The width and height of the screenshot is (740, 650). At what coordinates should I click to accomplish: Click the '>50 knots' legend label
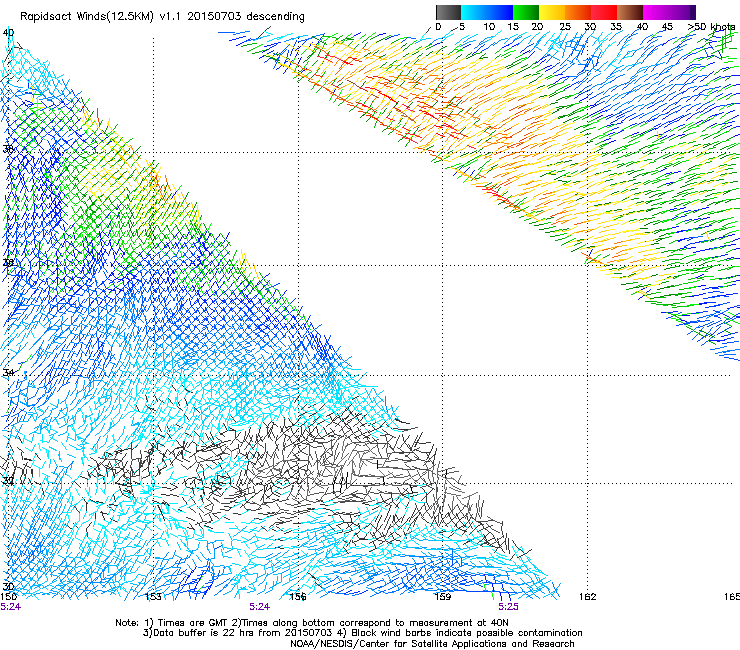tap(711, 27)
